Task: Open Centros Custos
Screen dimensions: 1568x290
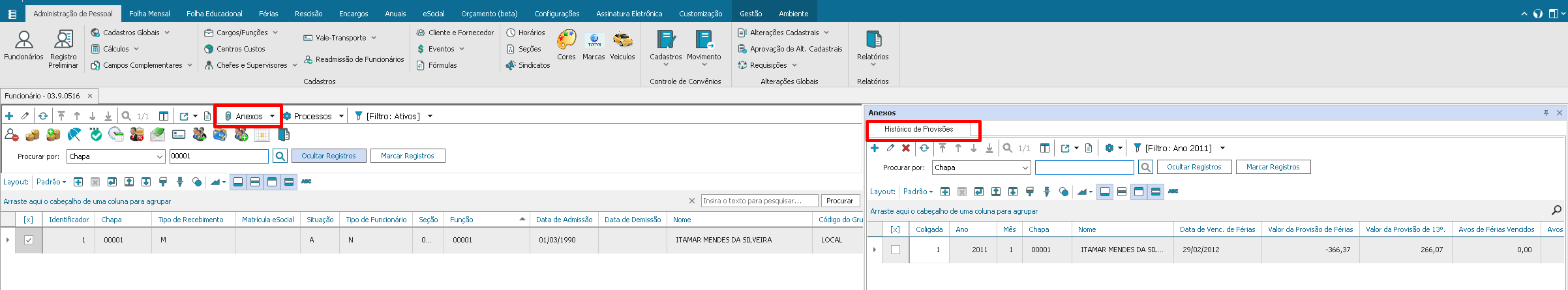Action: (x=235, y=49)
